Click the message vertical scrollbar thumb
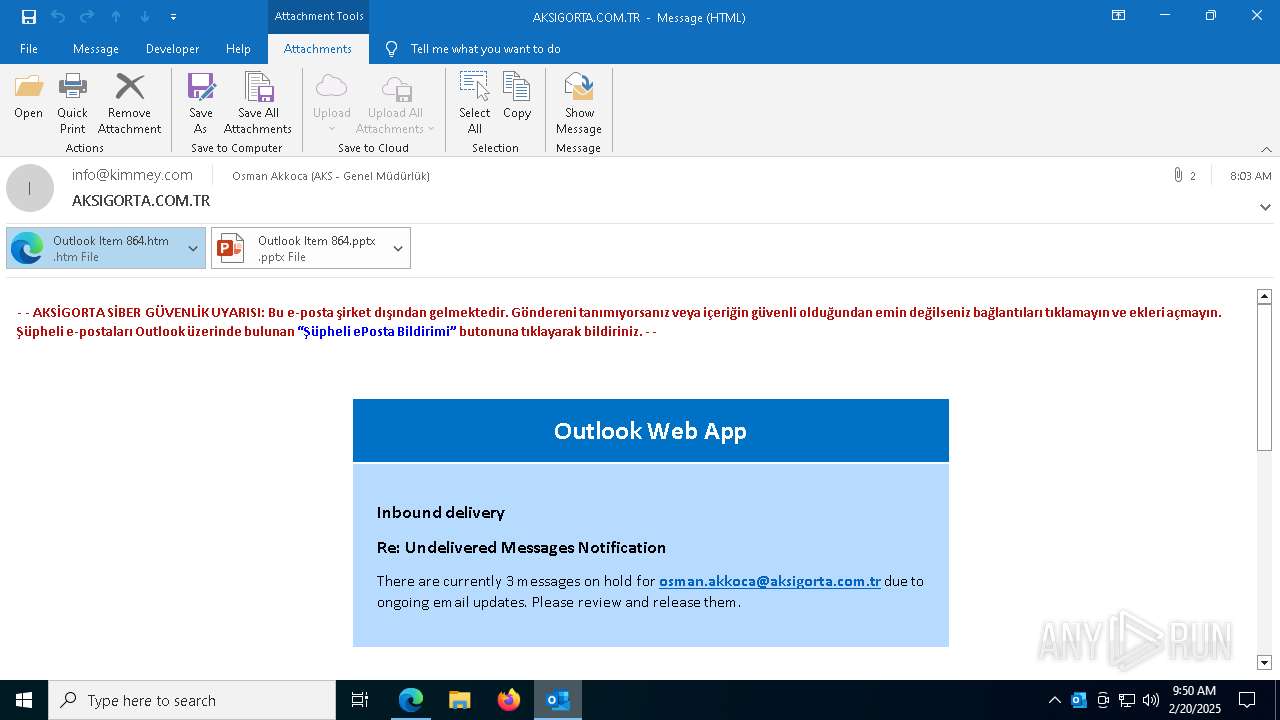Screen dimensions: 1280x720 tap(1264, 377)
